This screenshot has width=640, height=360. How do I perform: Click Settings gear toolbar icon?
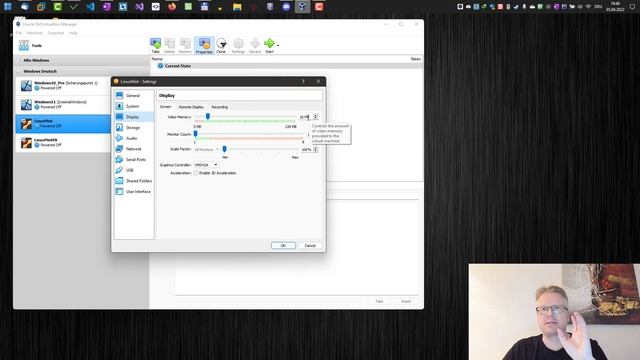click(238, 45)
